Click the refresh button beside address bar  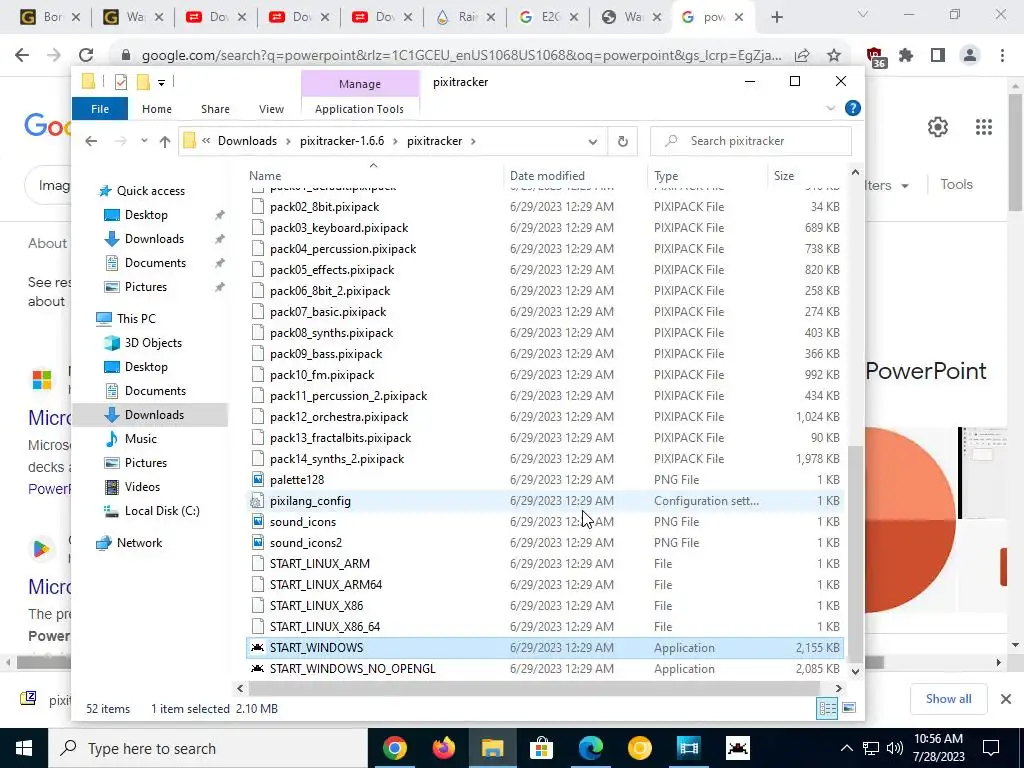coord(622,141)
